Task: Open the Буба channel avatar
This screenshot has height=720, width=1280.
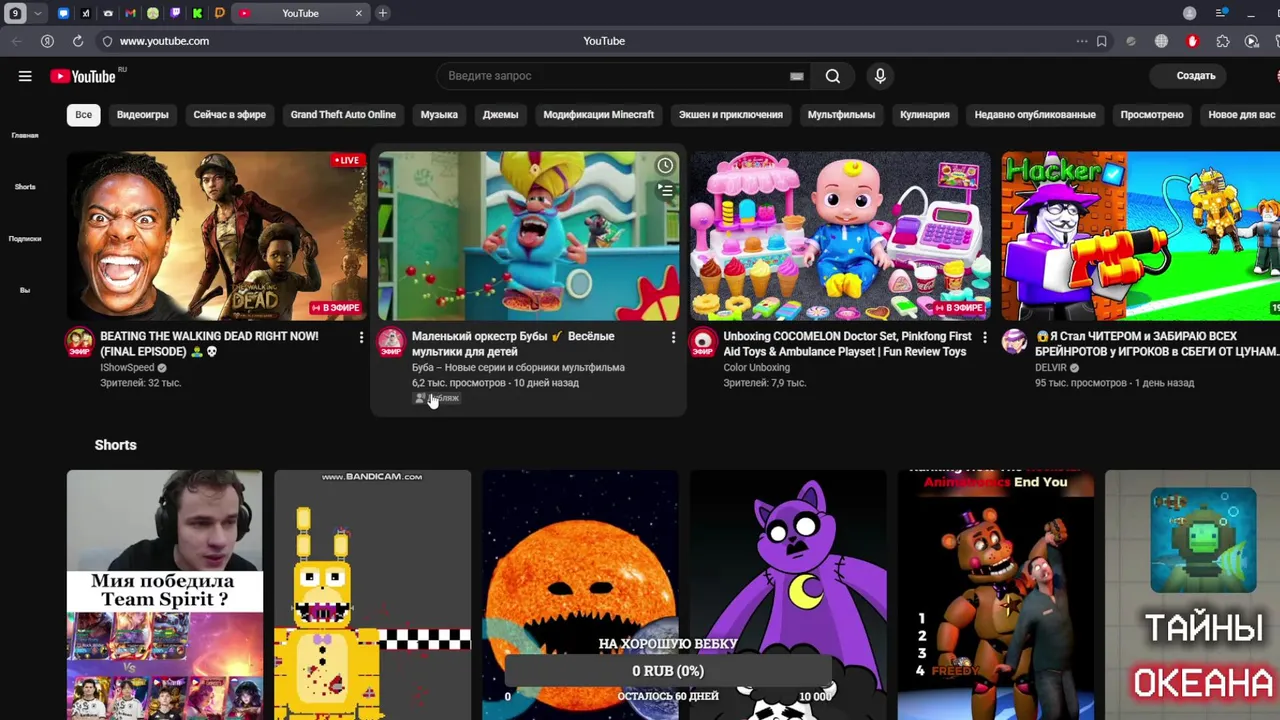Action: [x=391, y=342]
